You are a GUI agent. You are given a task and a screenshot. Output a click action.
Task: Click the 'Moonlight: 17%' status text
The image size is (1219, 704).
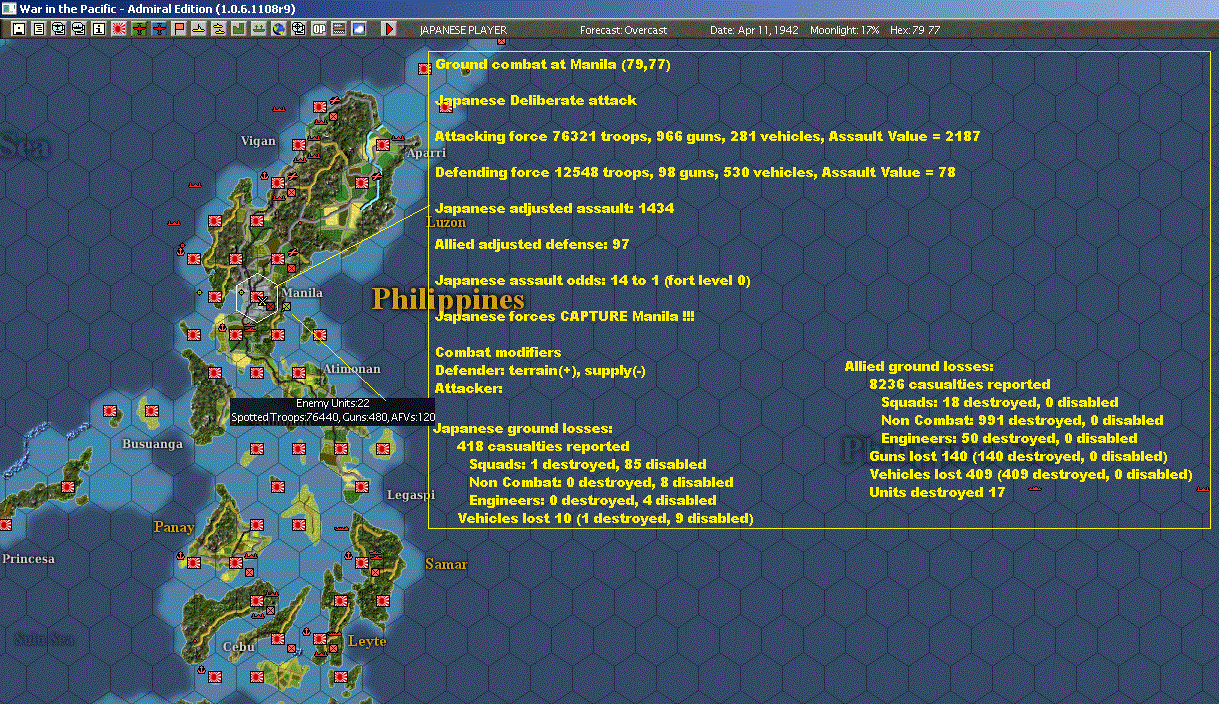(844, 30)
